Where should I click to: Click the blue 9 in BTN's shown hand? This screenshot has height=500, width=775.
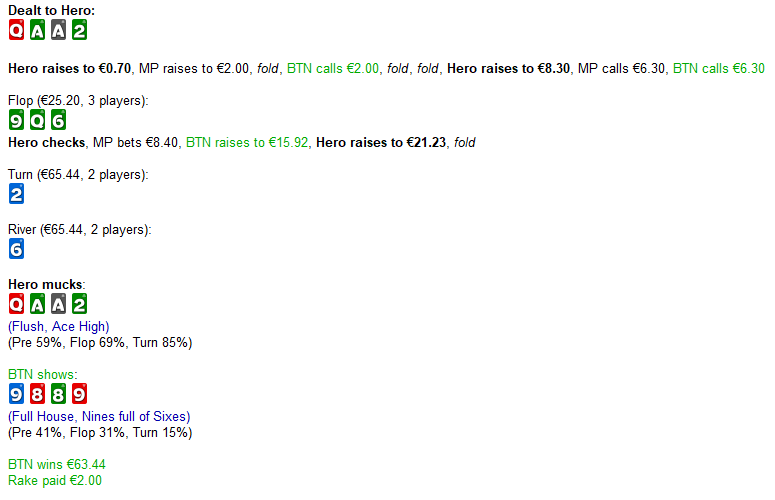tap(16, 394)
